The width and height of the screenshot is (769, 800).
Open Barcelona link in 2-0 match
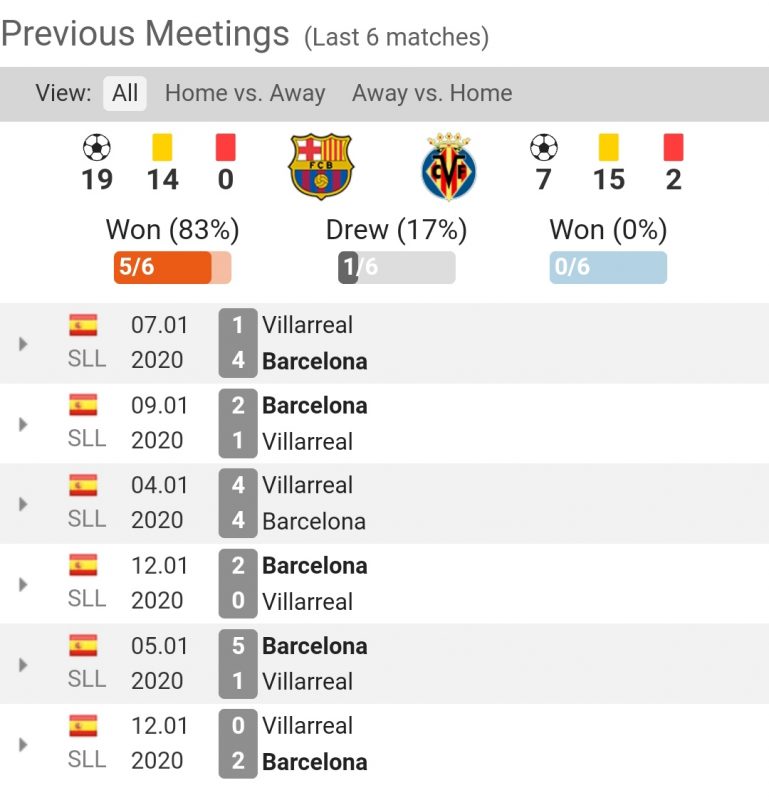[314, 566]
